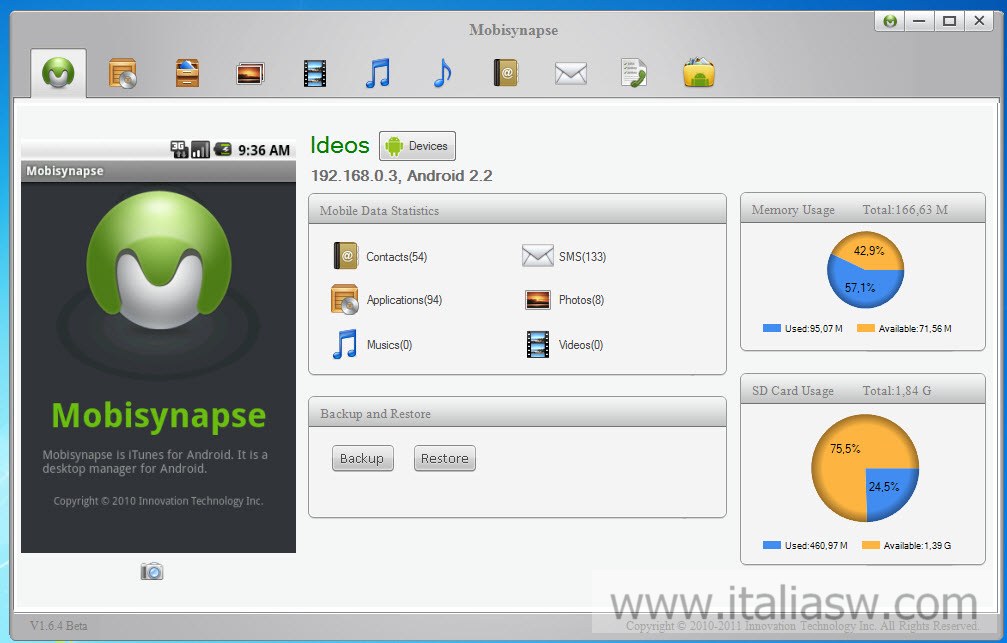The width and height of the screenshot is (1007, 643).
Task: Open the Applications toolbar icon
Action: click(x=122, y=73)
